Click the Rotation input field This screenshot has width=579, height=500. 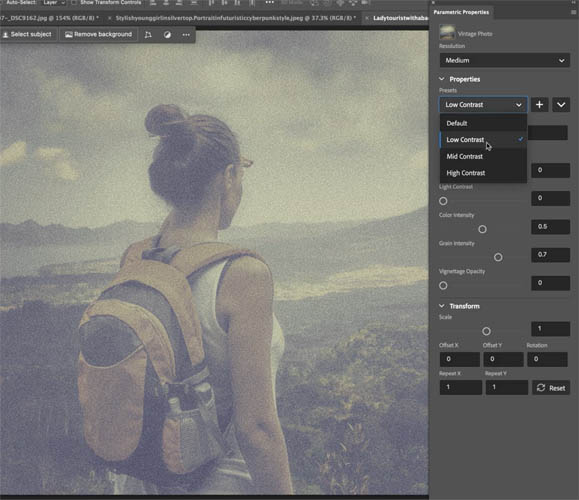click(547, 359)
